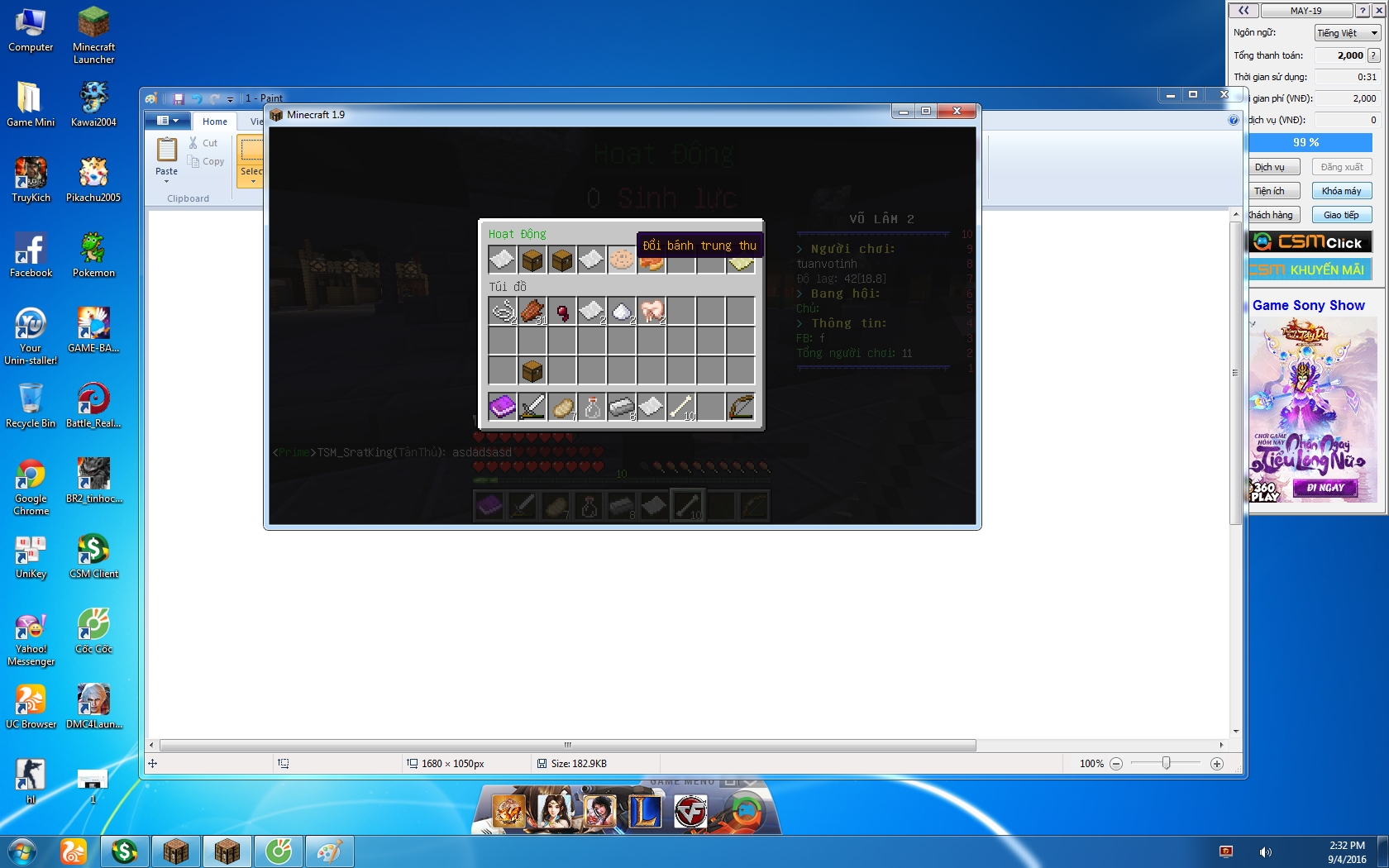The width and height of the screenshot is (1389, 868).
Task: Click the ĐI NGAY button in the ad
Action: click(x=1325, y=488)
